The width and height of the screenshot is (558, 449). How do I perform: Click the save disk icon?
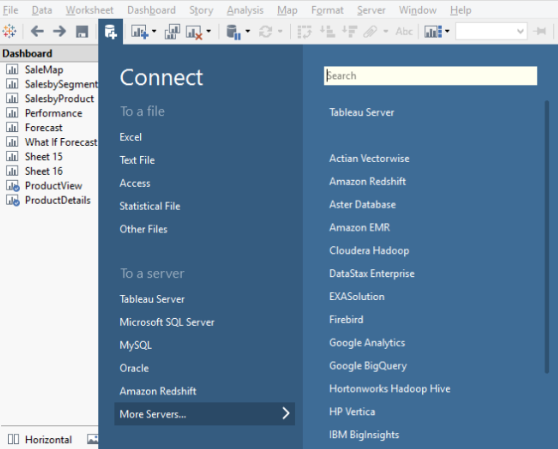coord(82,31)
